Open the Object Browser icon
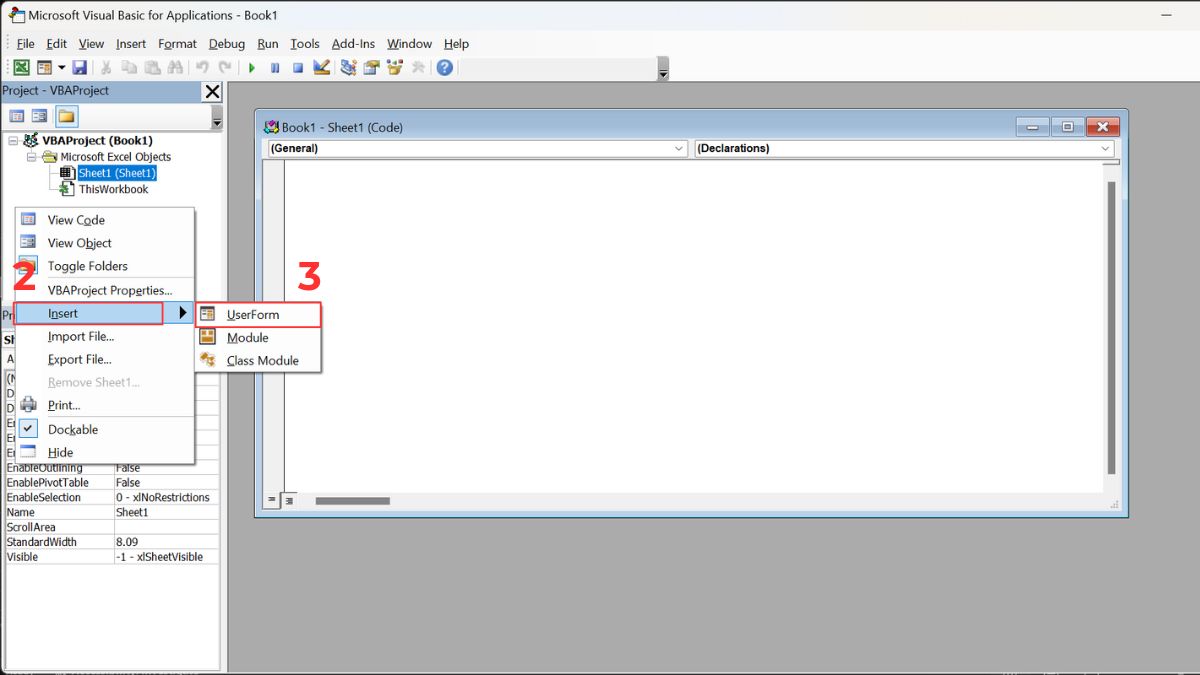1200x675 pixels. (394, 66)
